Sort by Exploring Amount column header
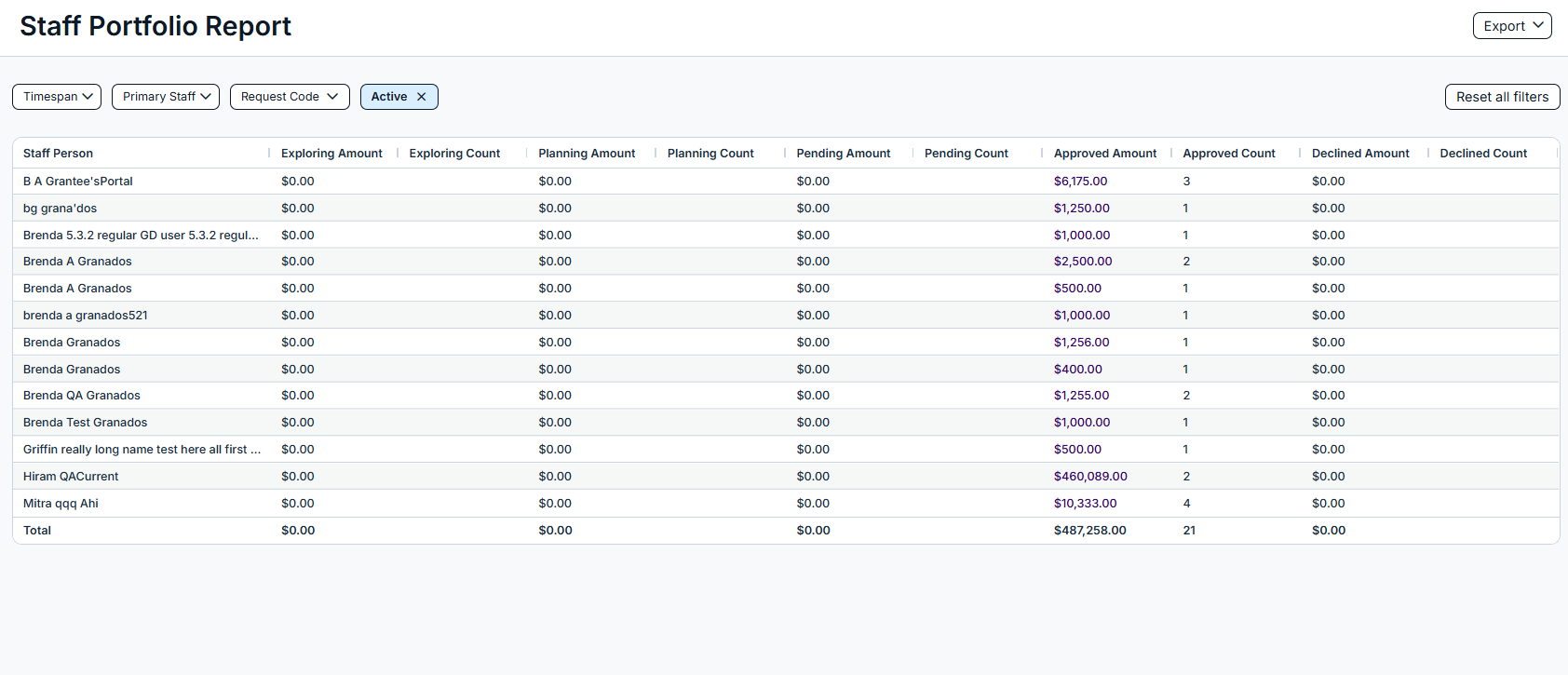Viewport: 1568px width, 675px height. [331, 154]
